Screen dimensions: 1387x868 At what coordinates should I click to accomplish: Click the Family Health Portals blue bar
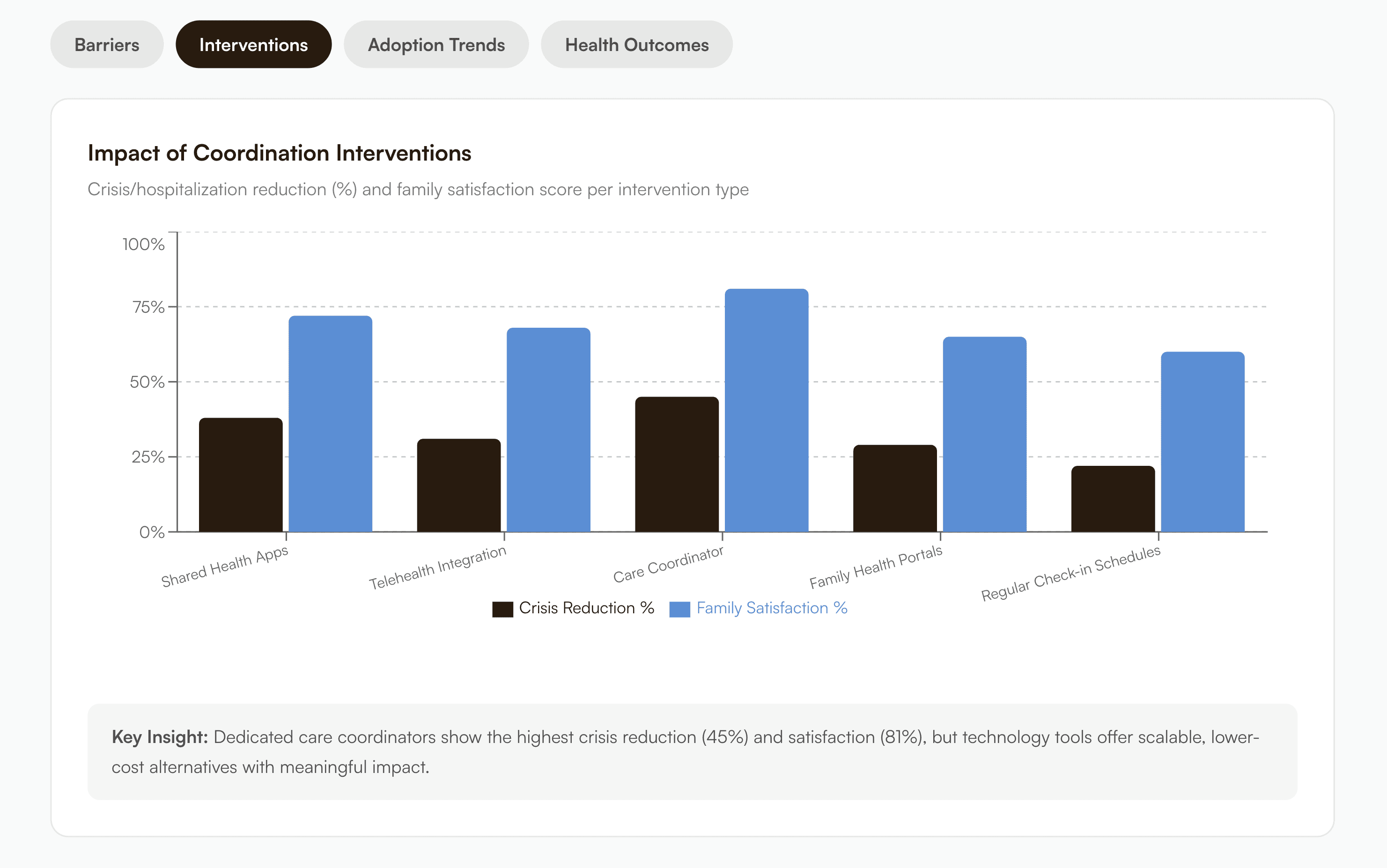(x=984, y=434)
